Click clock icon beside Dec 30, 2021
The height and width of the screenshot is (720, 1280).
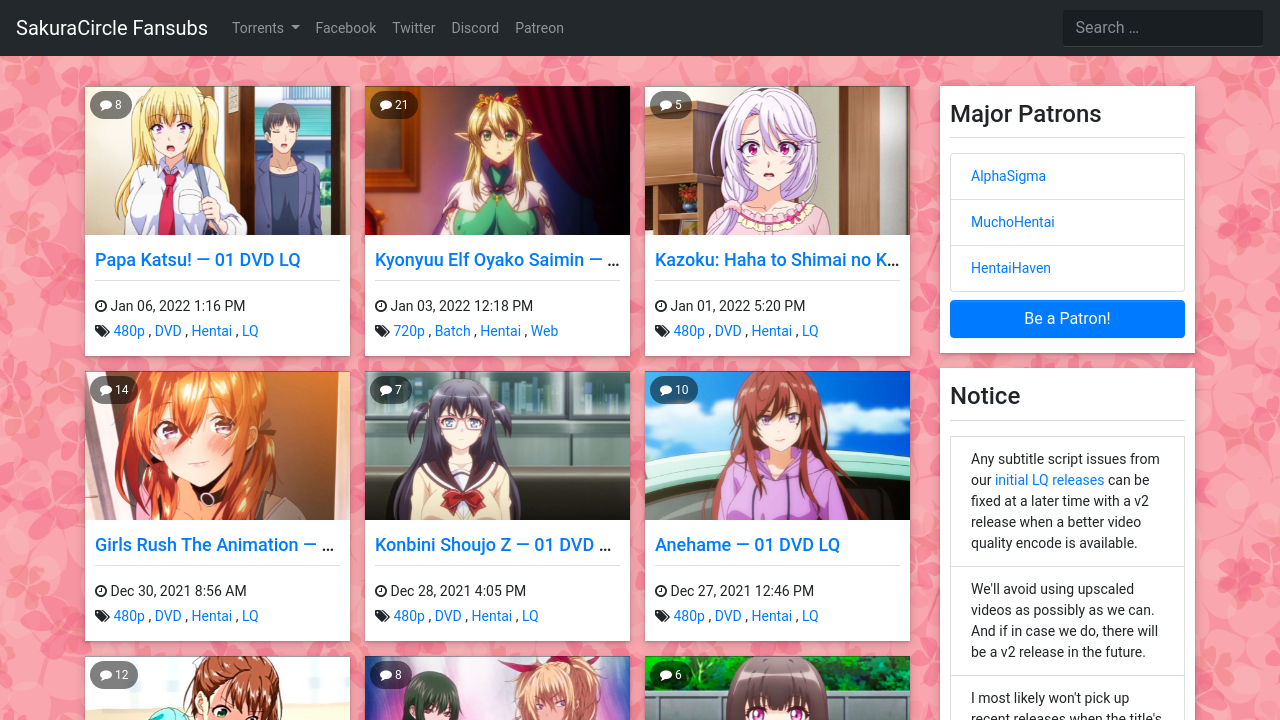(x=101, y=591)
